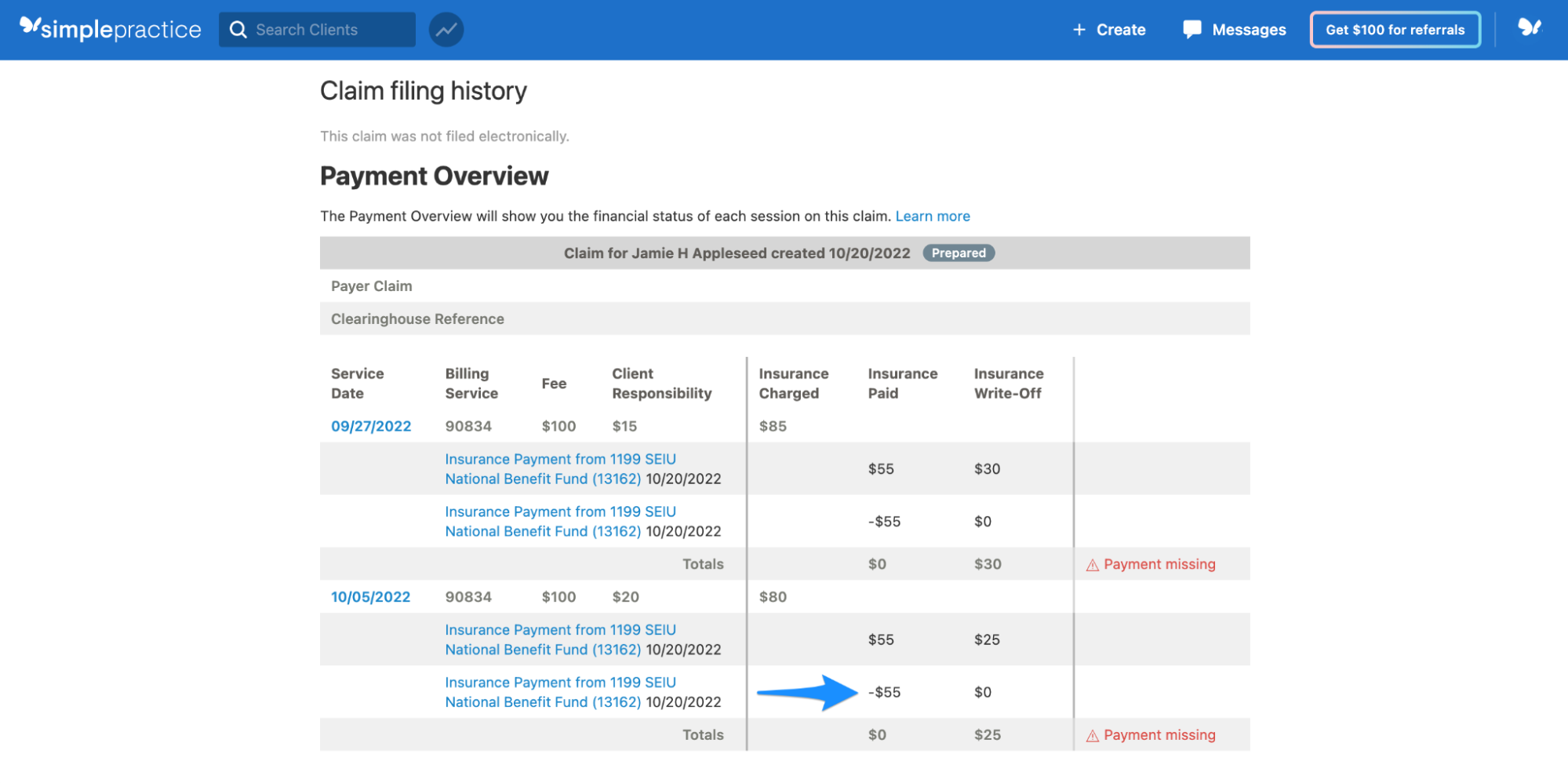Open the analytics chart icon
The width and height of the screenshot is (1568, 783).
click(446, 30)
